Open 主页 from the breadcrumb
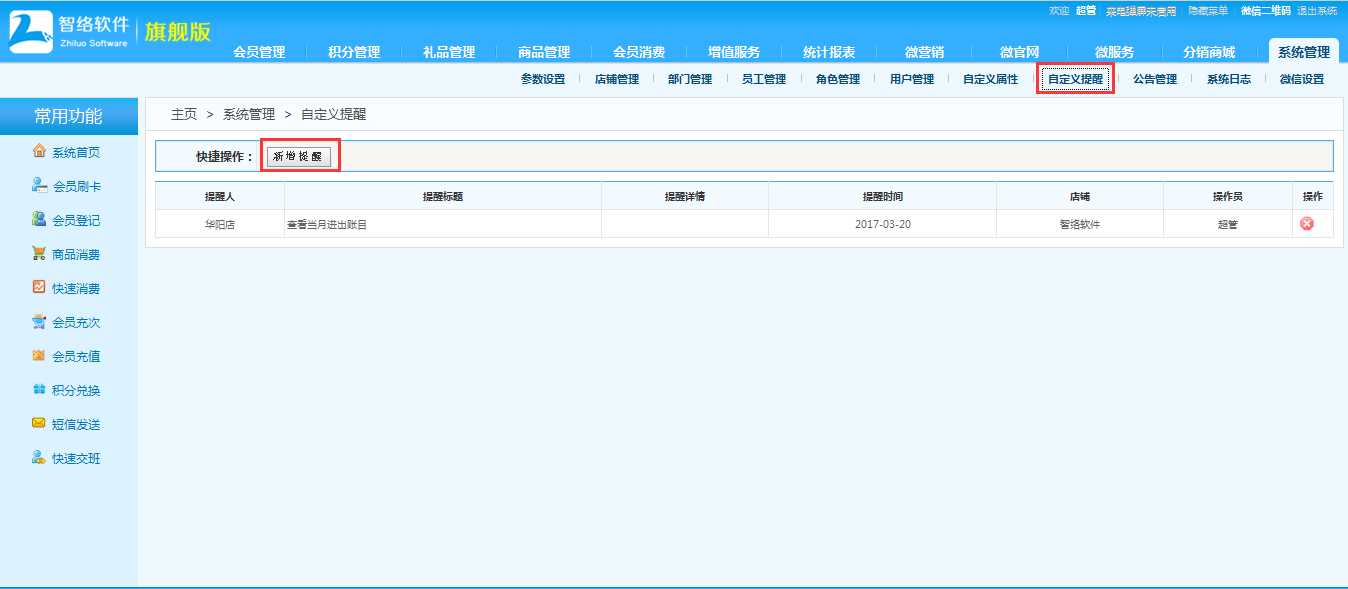The width and height of the screenshot is (1348, 589). pos(181,115)
